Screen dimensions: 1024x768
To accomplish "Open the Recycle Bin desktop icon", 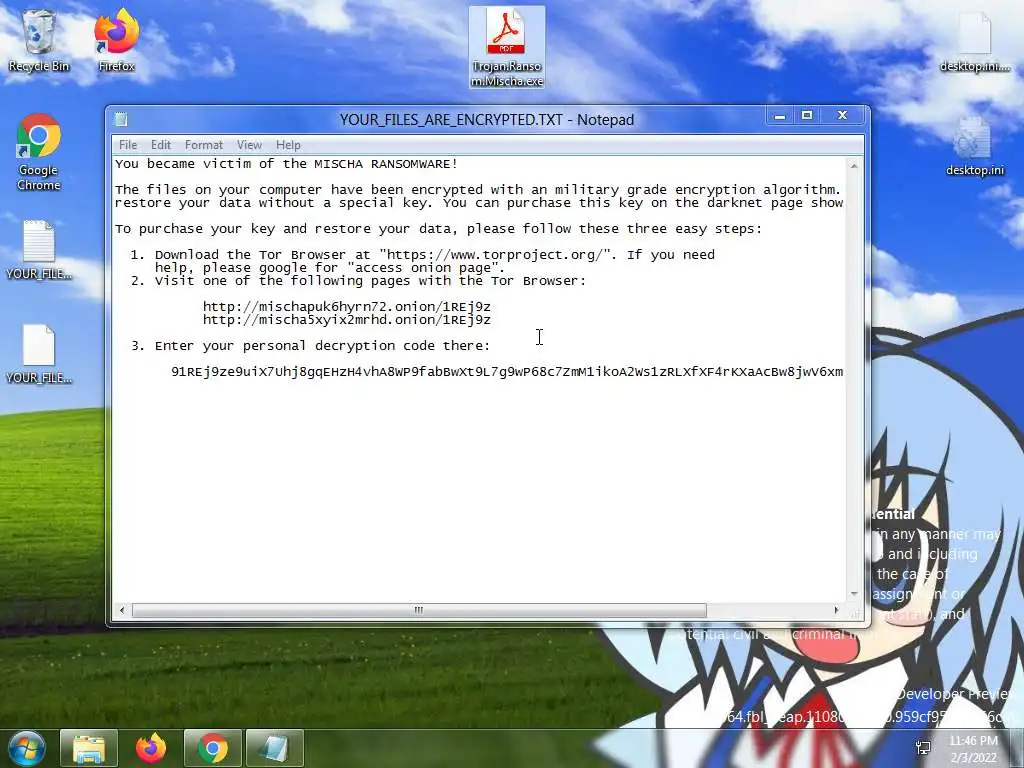I will (39, 41).
